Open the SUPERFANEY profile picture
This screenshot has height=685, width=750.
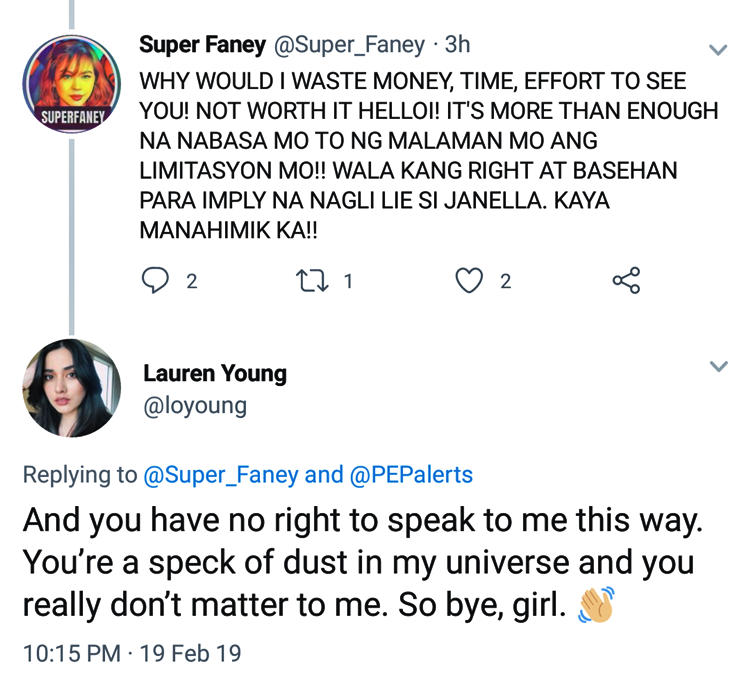coord(70,85)
